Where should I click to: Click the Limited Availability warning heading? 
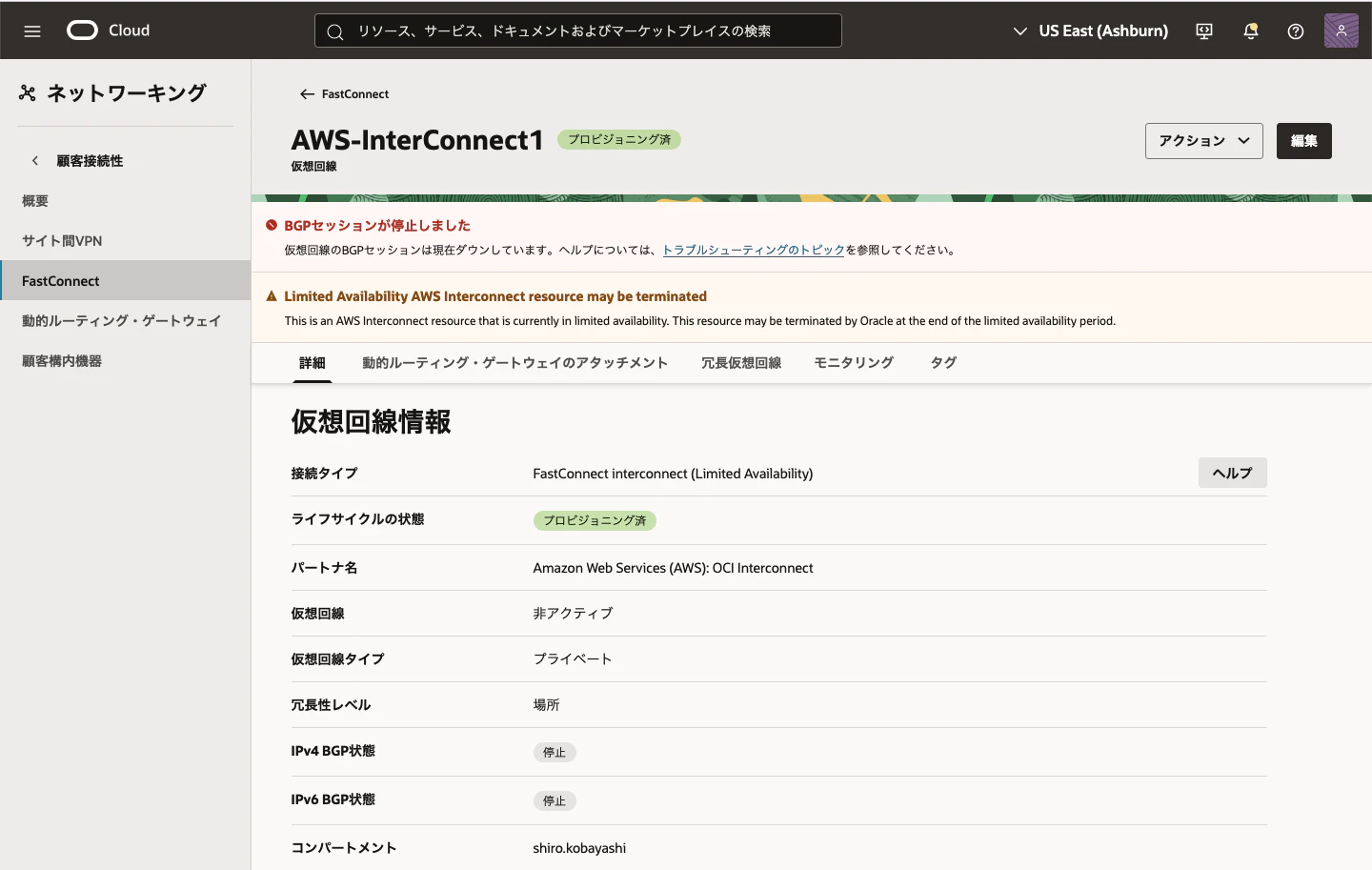(x=495, y=296)
